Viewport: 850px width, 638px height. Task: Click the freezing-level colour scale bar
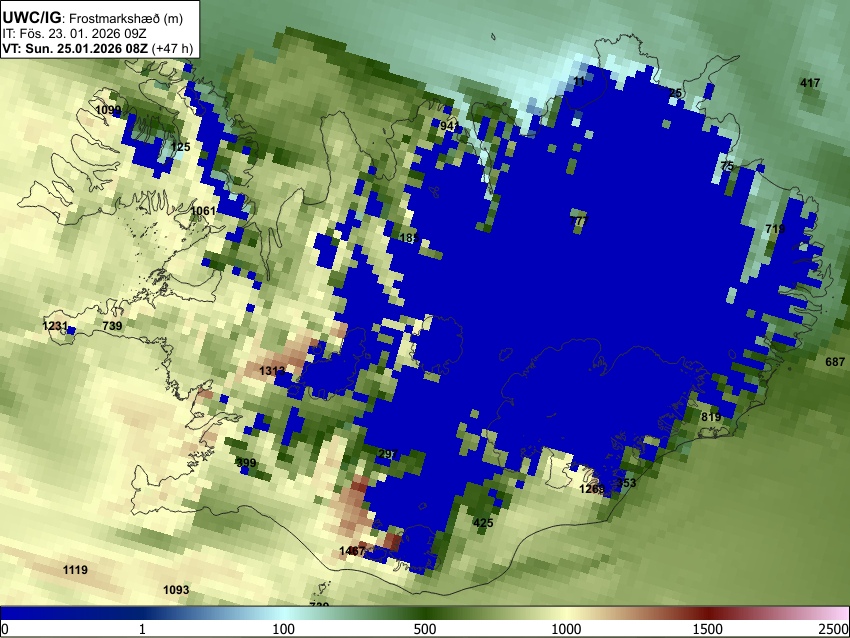[425, 614]
